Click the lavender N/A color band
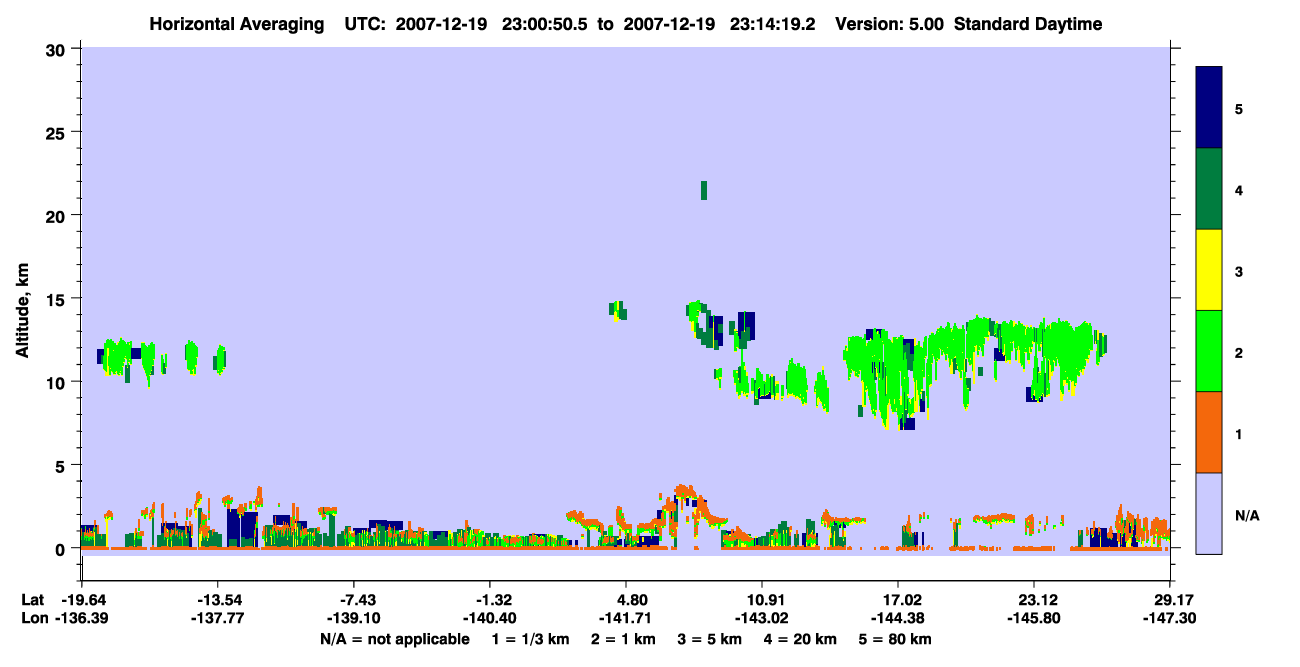This screenshot has height=667, width=1300. (x=1209, y=513)
